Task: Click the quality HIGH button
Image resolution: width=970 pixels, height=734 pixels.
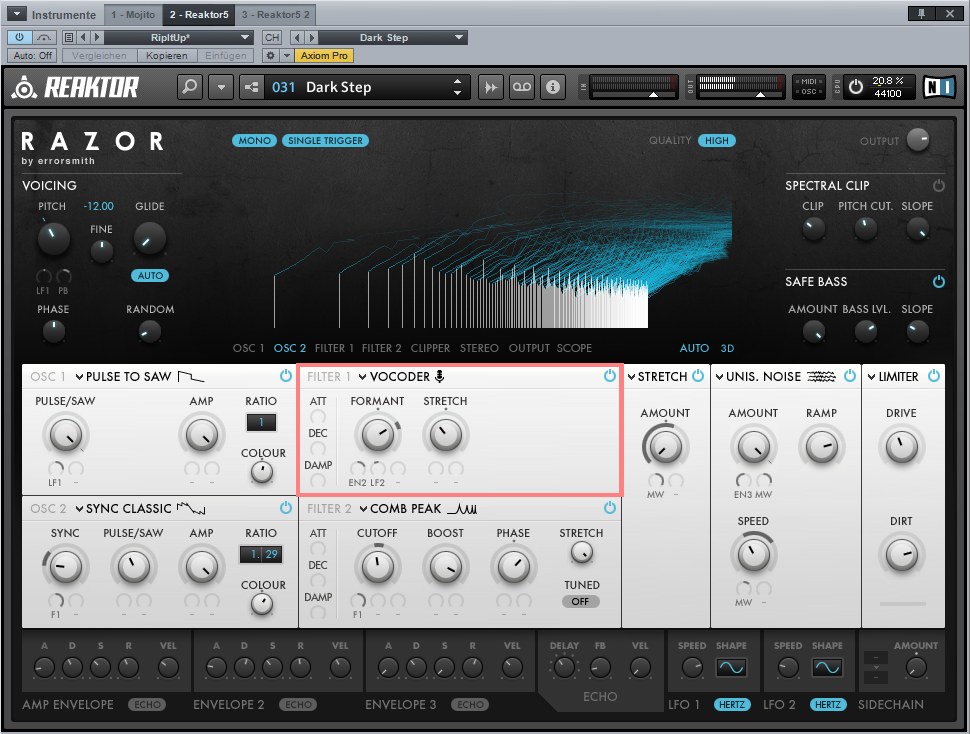Action: coord(717,140)
